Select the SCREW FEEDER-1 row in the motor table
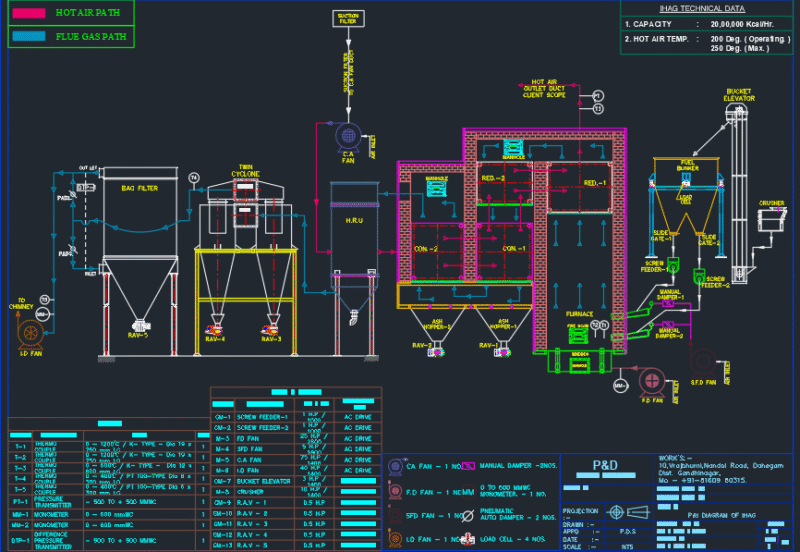Image resolution: width=800 pixels, height=552 pixels. [296, 417]
